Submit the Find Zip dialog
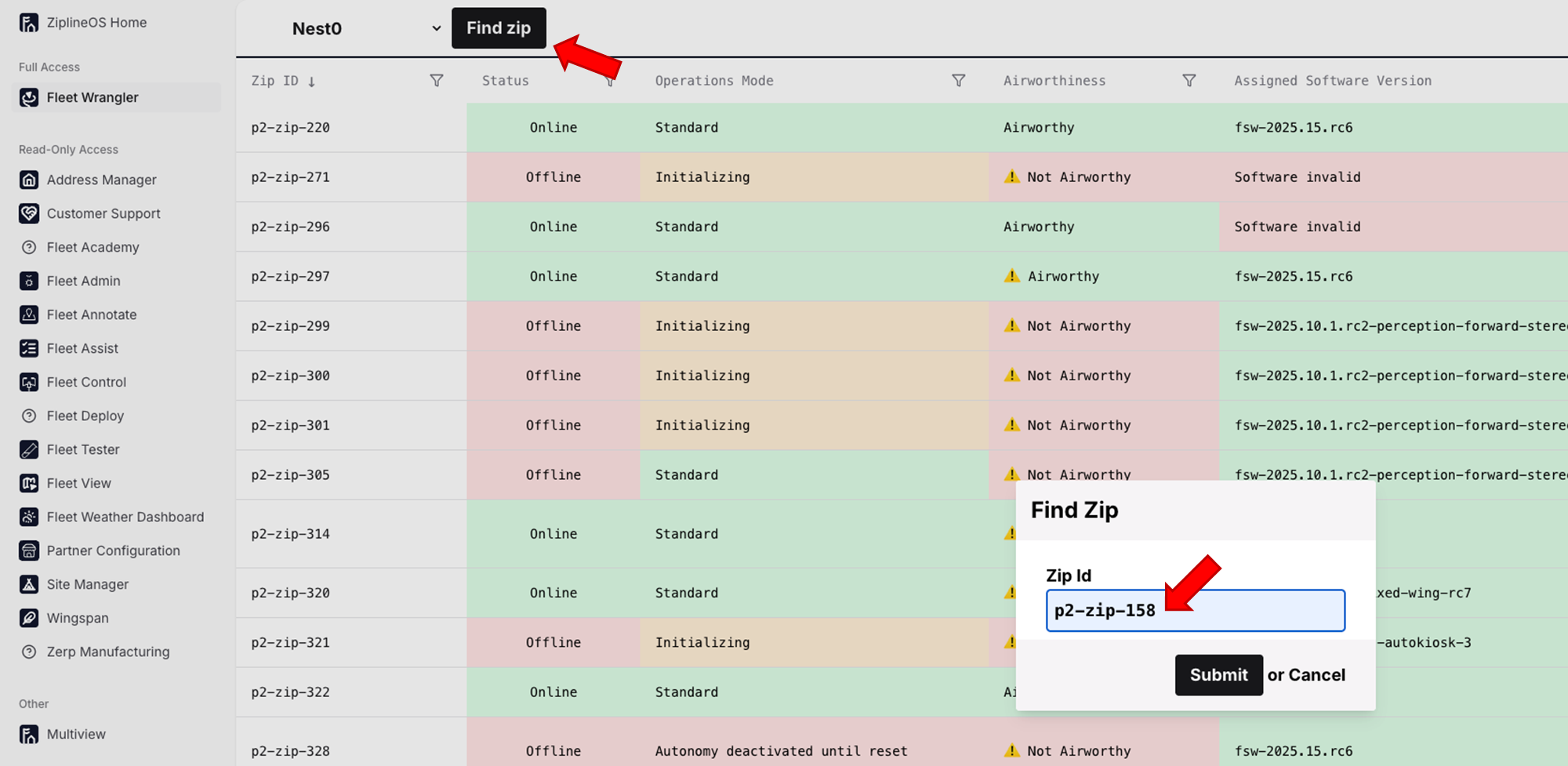Image resolution: width=1568 pixels, height=766 pixels. pyautogui.click(x=1218, y=675)
